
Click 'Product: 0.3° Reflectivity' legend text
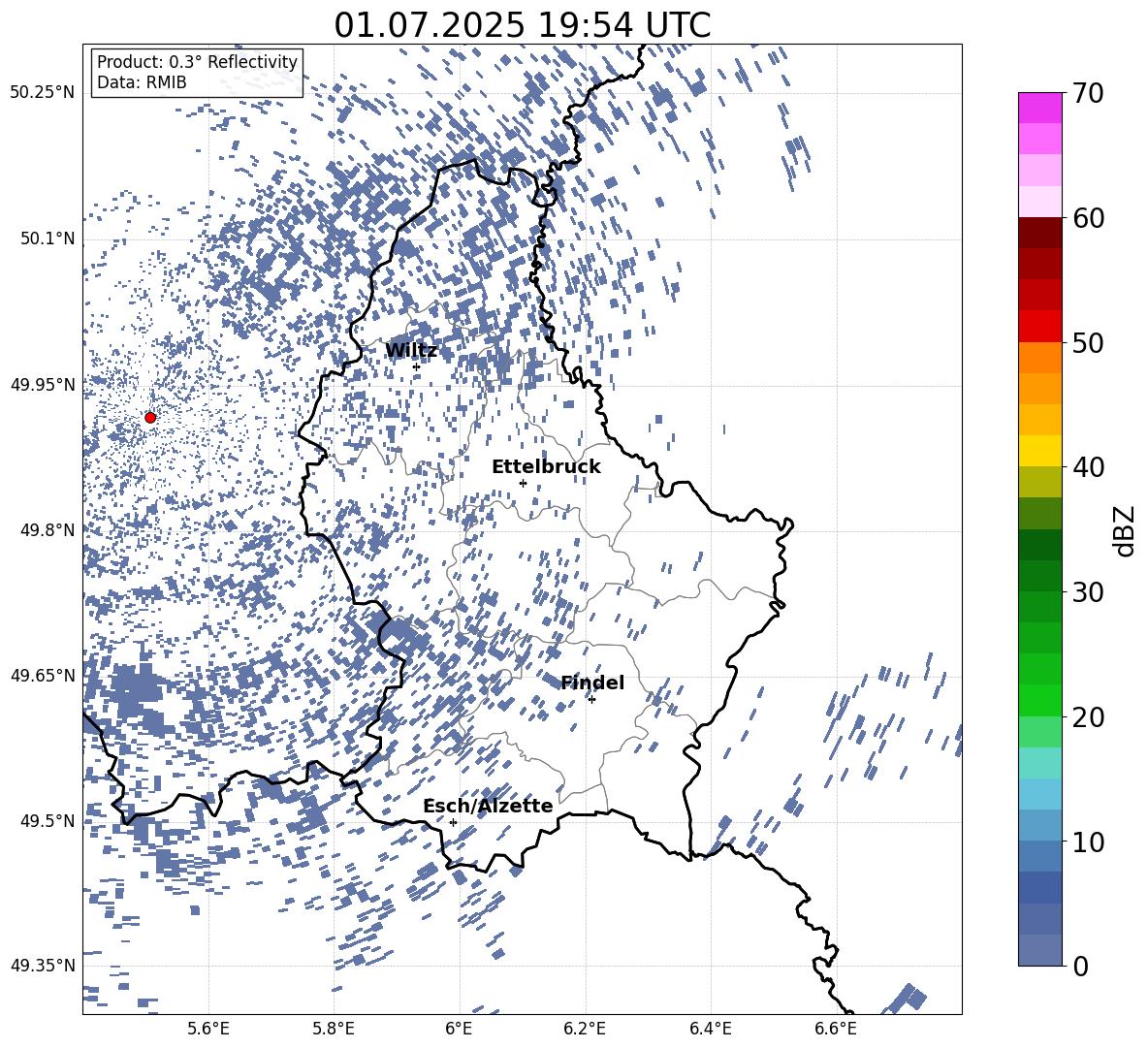[197, 62]
